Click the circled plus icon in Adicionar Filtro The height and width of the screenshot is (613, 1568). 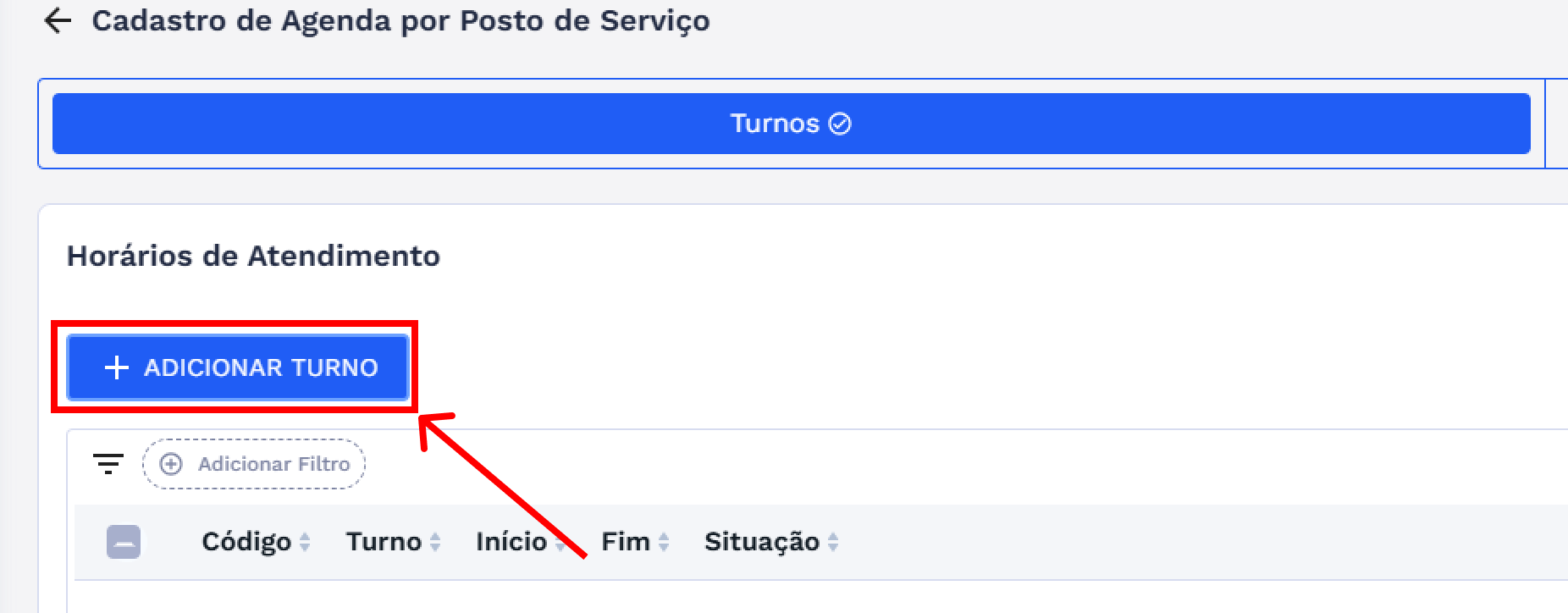click(x=171, y=464)
